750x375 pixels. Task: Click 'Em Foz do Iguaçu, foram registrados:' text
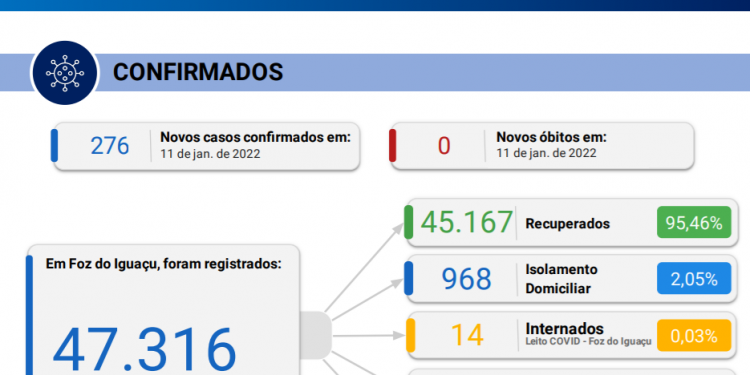point(164,265)
